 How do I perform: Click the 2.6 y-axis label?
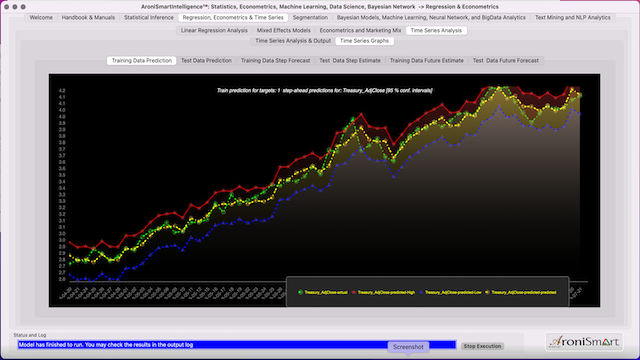click(x=62, y=279)
